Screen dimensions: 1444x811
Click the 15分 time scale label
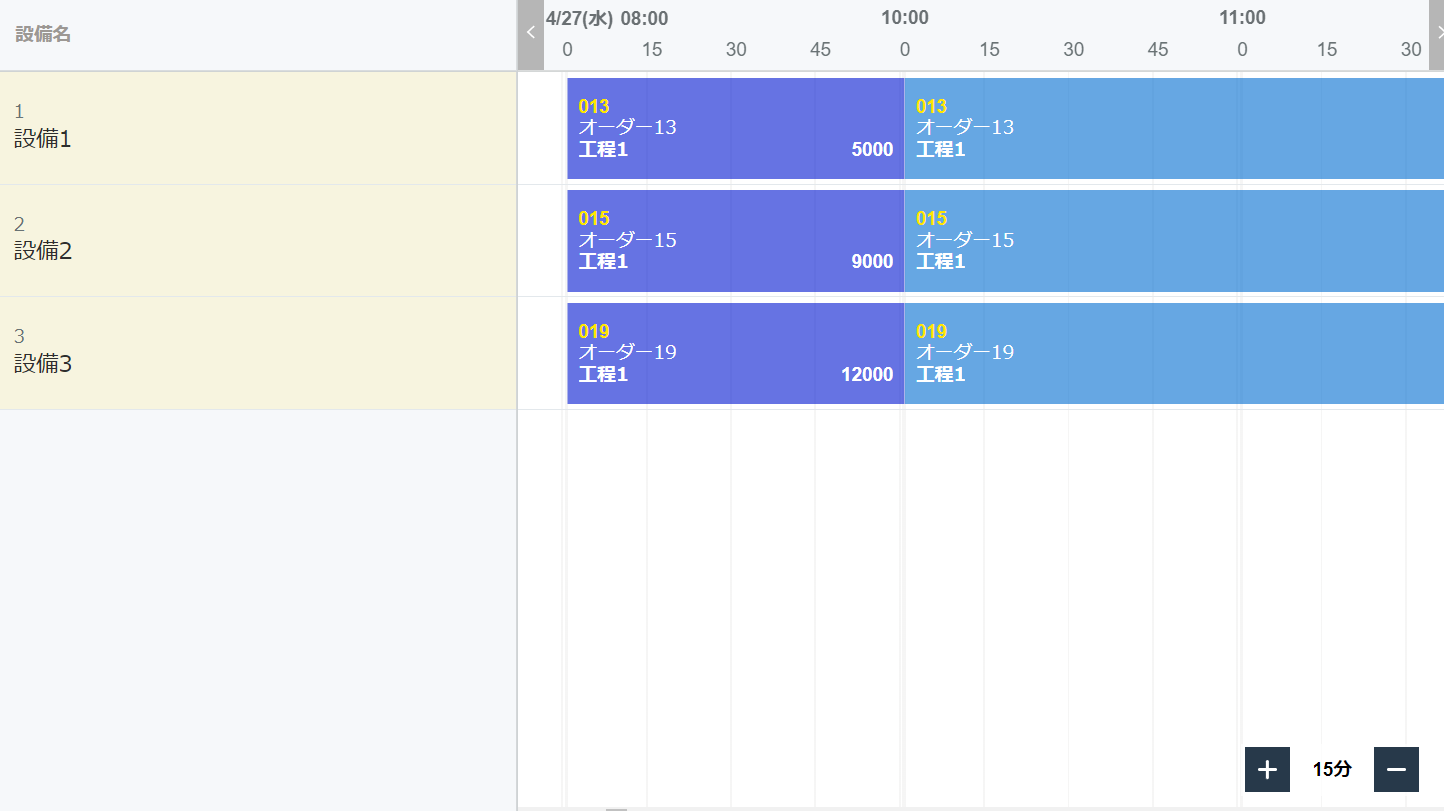point(1332,769)
